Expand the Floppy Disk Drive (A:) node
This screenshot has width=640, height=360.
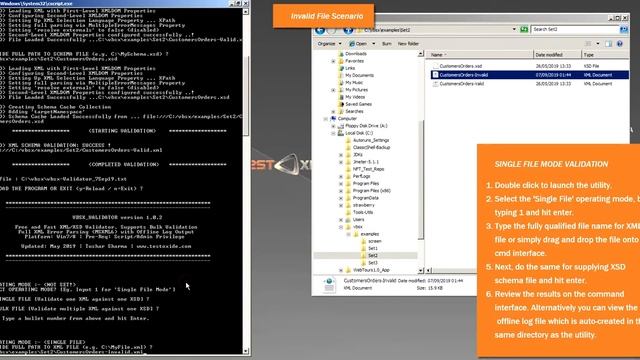pyautogui.click(x=333, y=126)
